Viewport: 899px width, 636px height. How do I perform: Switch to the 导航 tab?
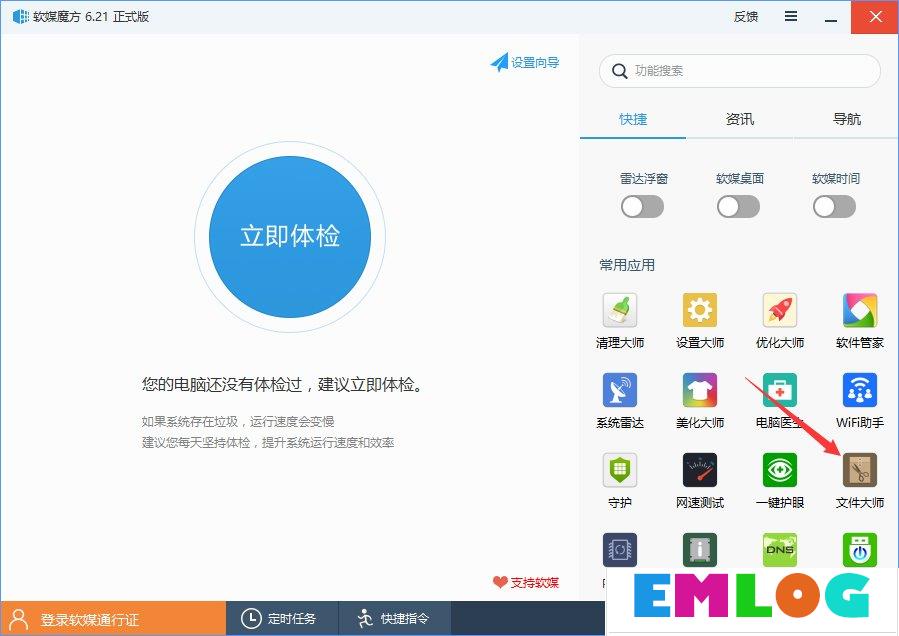[845, 119]
